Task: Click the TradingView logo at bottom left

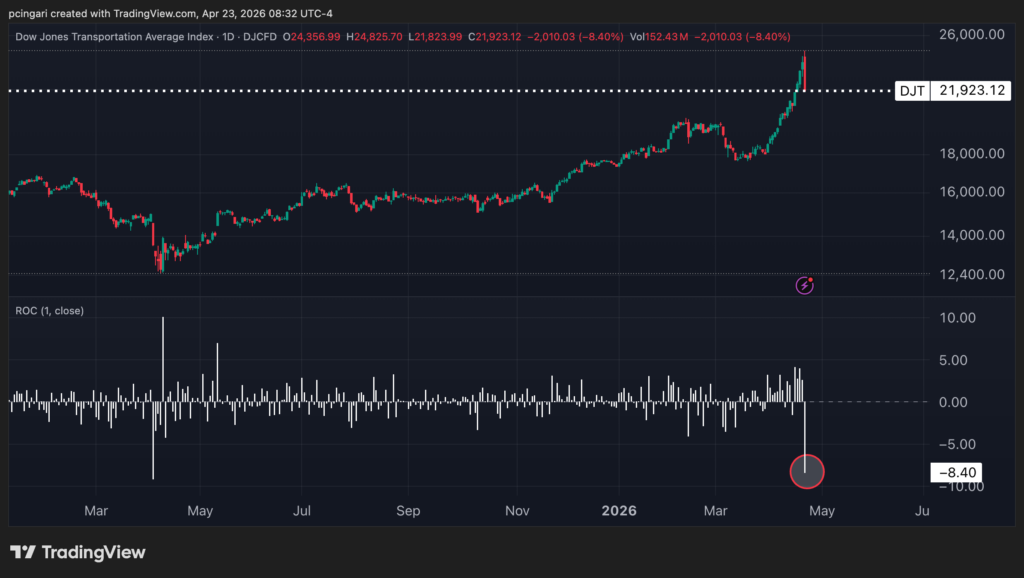Action: point(75,552)
